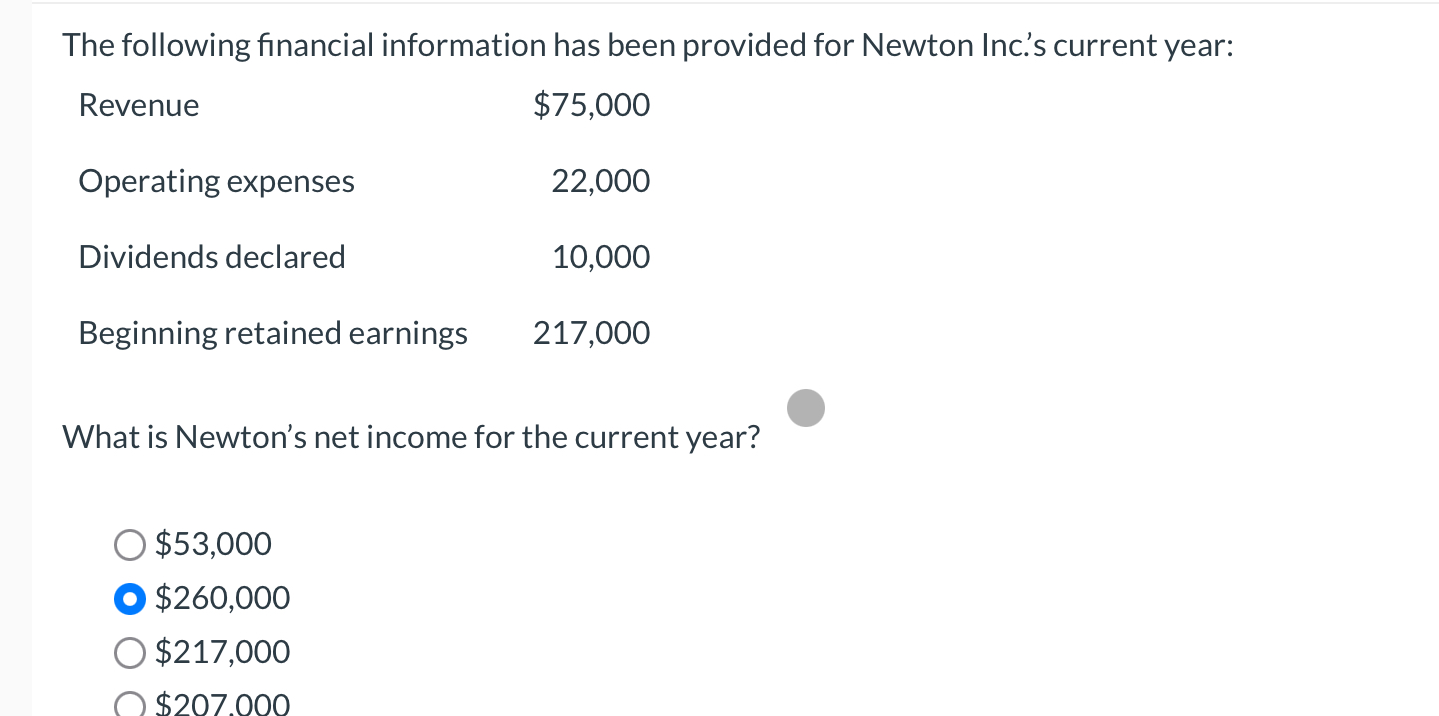Click the $260,000 answer label text
This screenshot has height=716, width=1439.
click(x=221, y=599)
